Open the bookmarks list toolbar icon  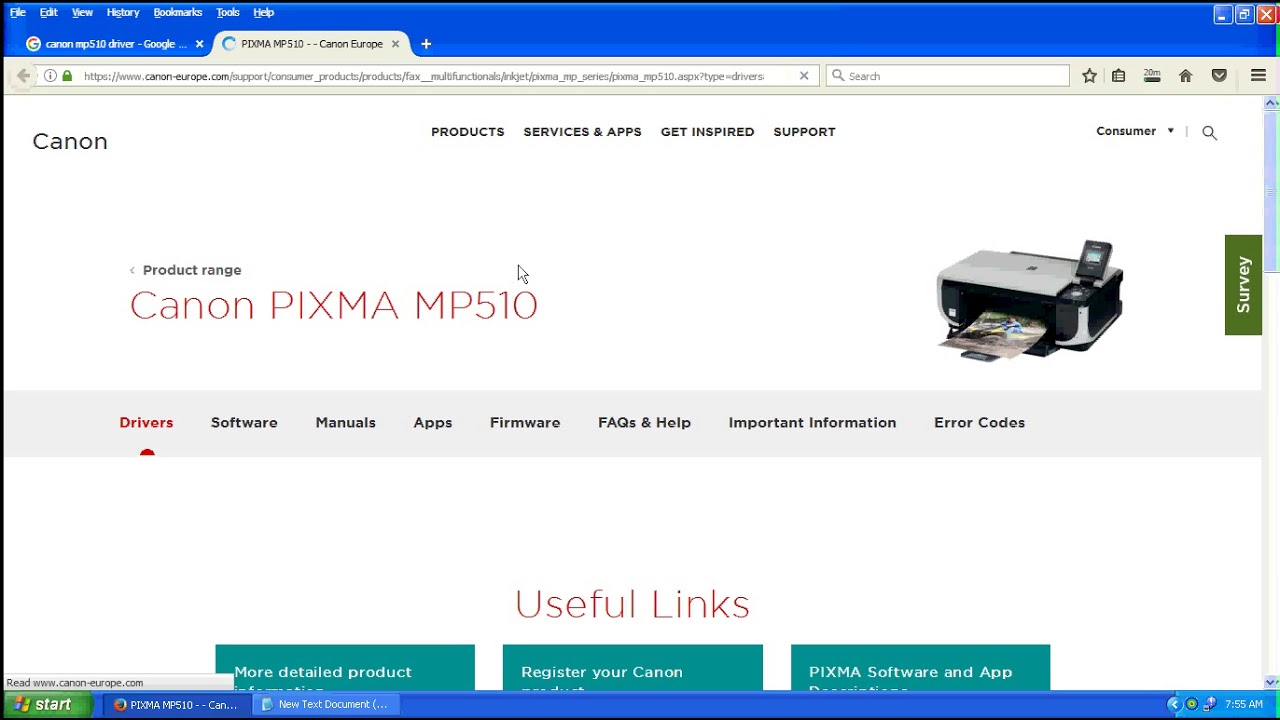coord(1119,76)
